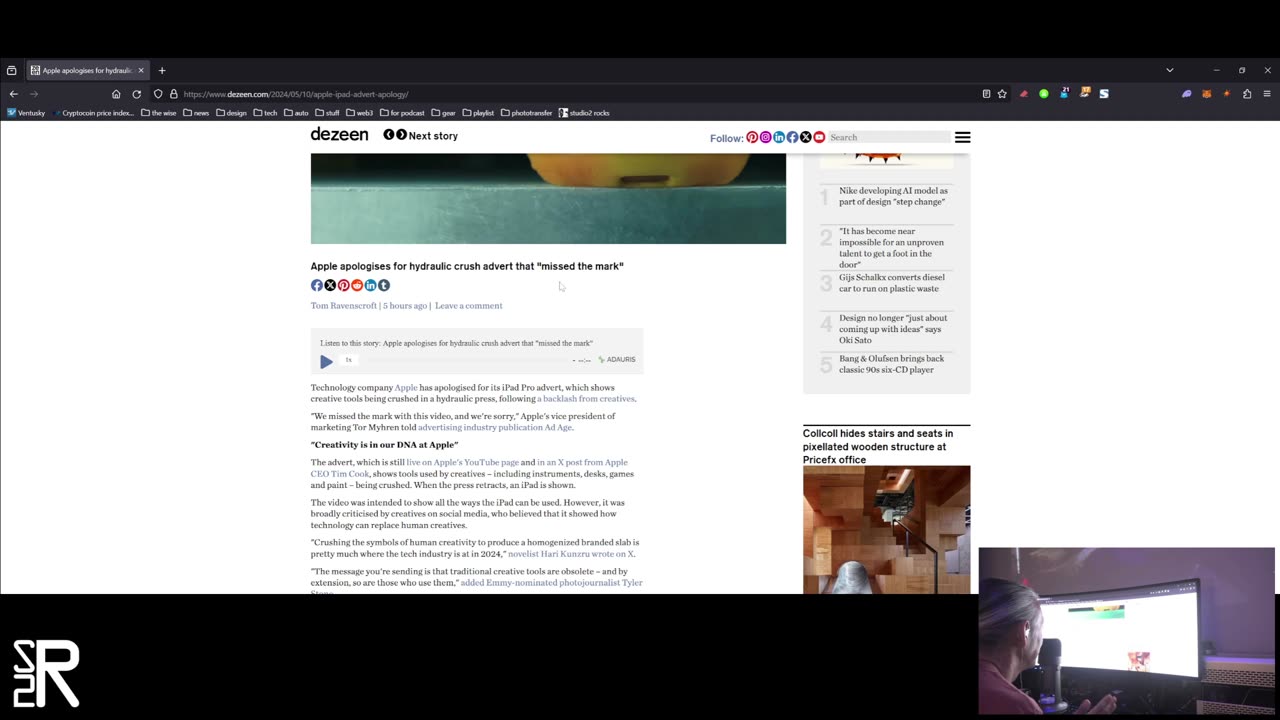1280x720 pixels.
Task: Open the Ventusky bookmark
Action: pyautogui.click(x=26, y=113)
